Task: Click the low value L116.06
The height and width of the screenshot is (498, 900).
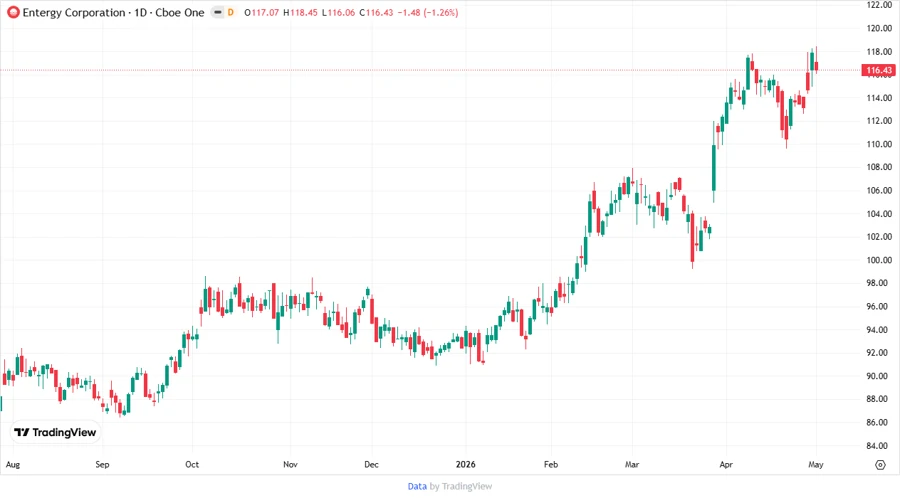Action: pos(338,13)
